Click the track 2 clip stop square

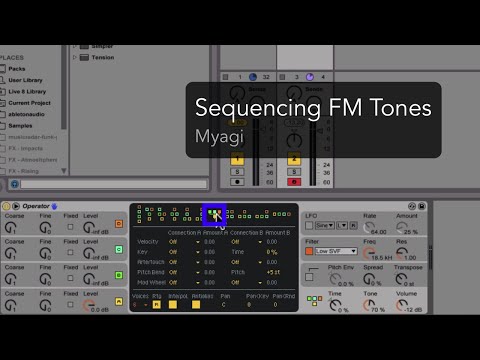(x=282, y=77)
